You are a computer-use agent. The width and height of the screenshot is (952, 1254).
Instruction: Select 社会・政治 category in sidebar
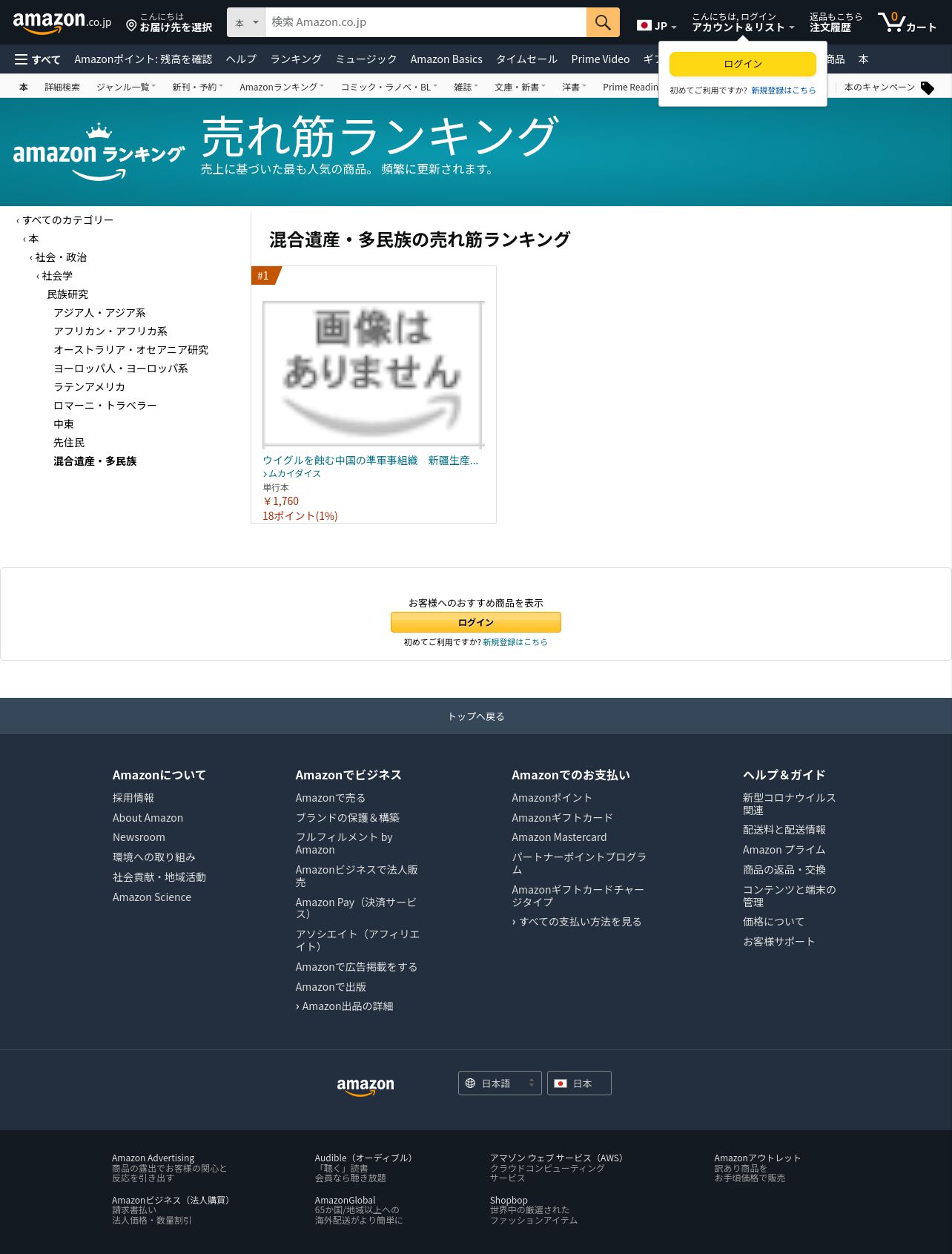tap(61, 257)
